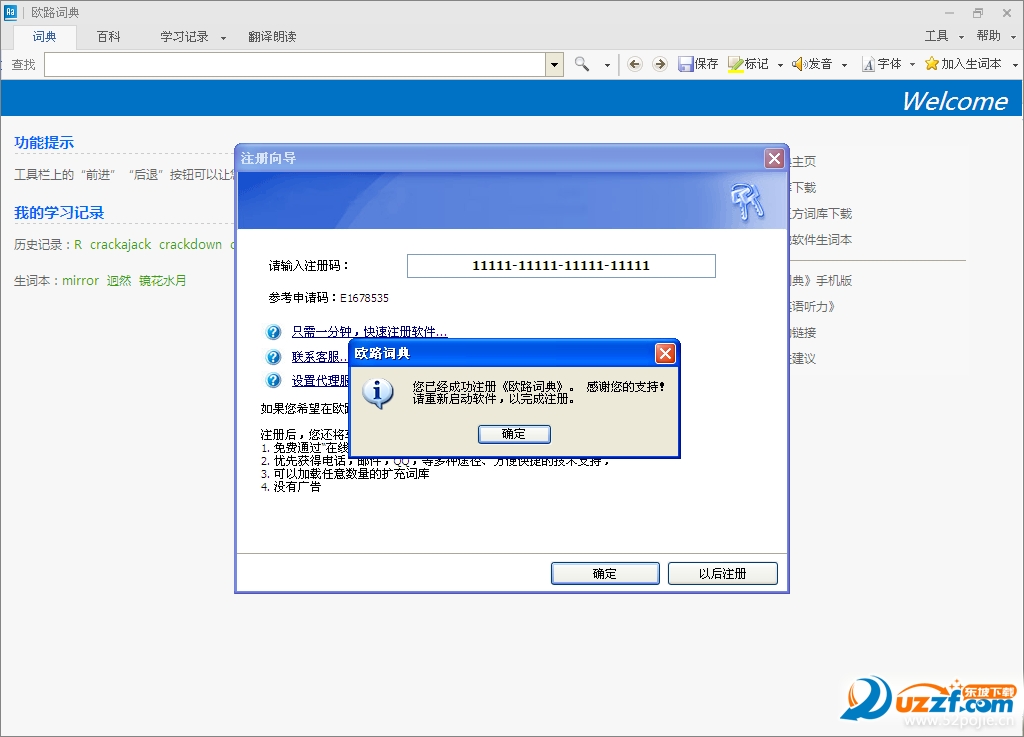Open the 学习记录 tab

[184, 37]
